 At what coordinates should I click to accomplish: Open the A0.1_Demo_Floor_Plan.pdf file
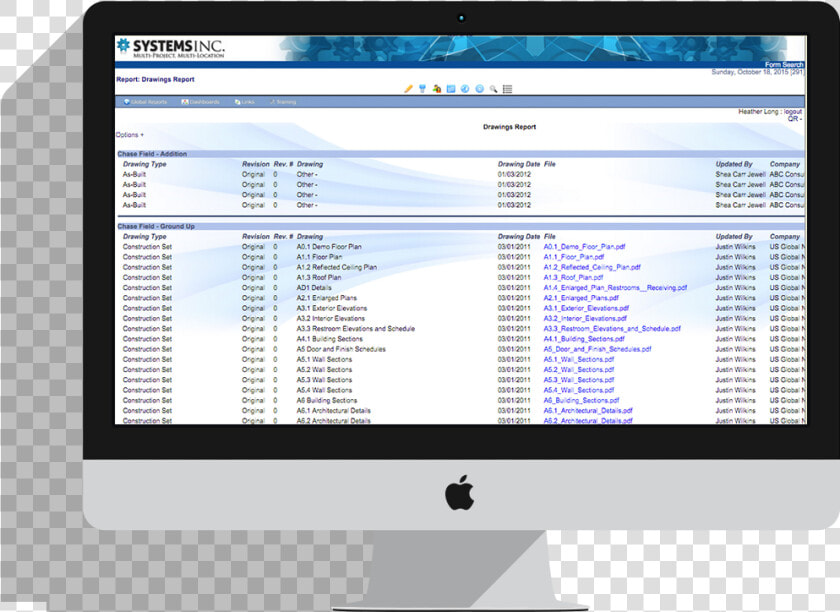pos(584,247)
